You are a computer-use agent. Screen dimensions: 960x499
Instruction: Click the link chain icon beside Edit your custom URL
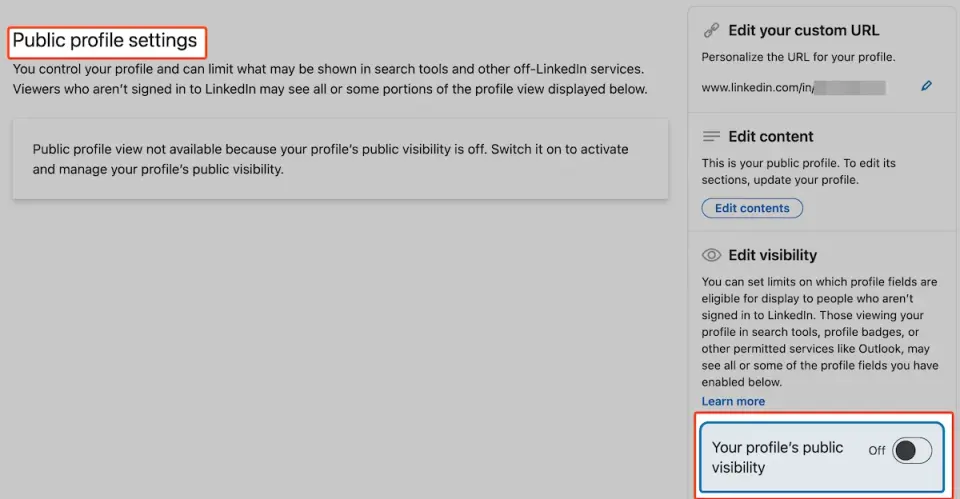(711, 30)
